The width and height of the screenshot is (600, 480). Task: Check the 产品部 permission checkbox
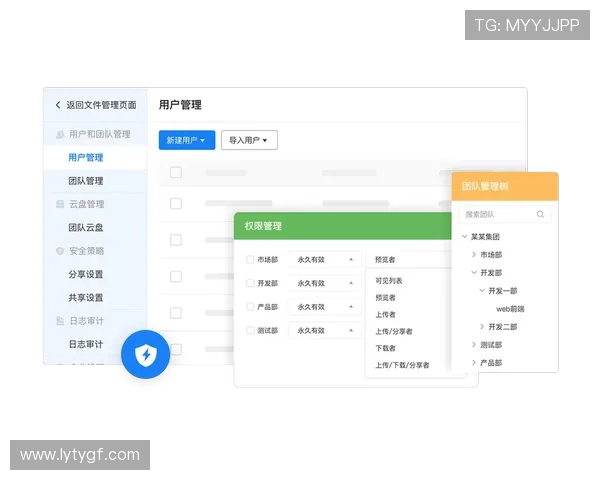click(250, 307)
